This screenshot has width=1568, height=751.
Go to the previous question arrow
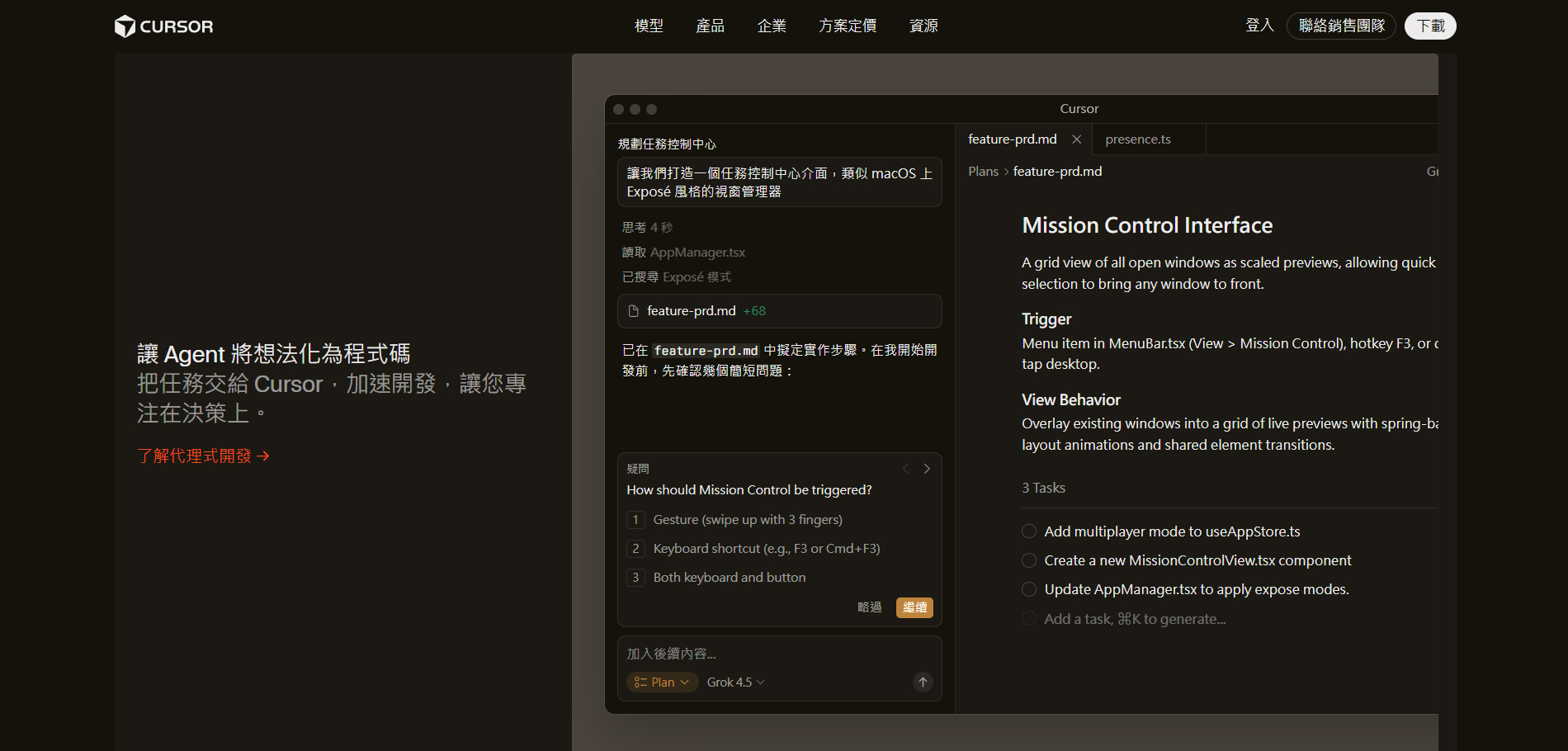[x=905, y=469]
